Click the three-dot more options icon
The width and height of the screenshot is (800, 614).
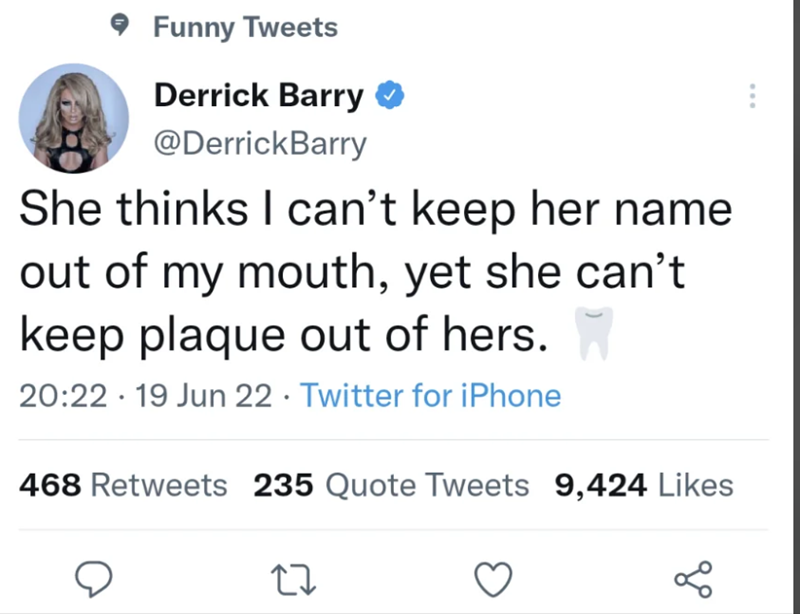752,95
